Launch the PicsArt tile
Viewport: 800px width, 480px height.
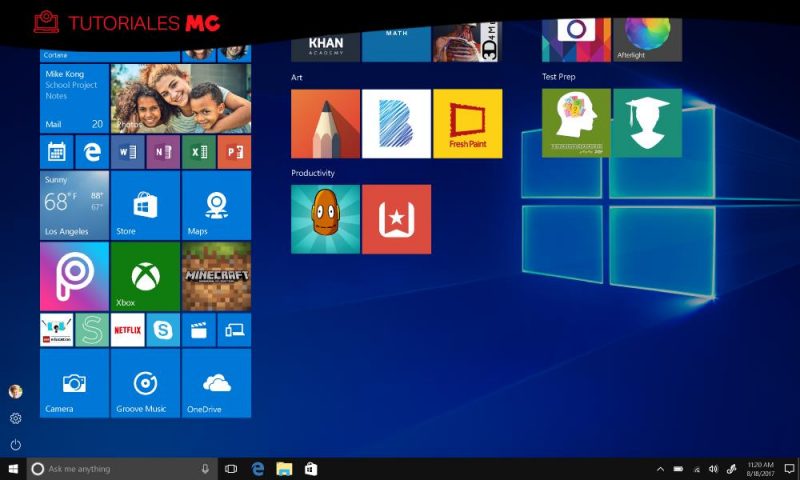click(74, 276)
